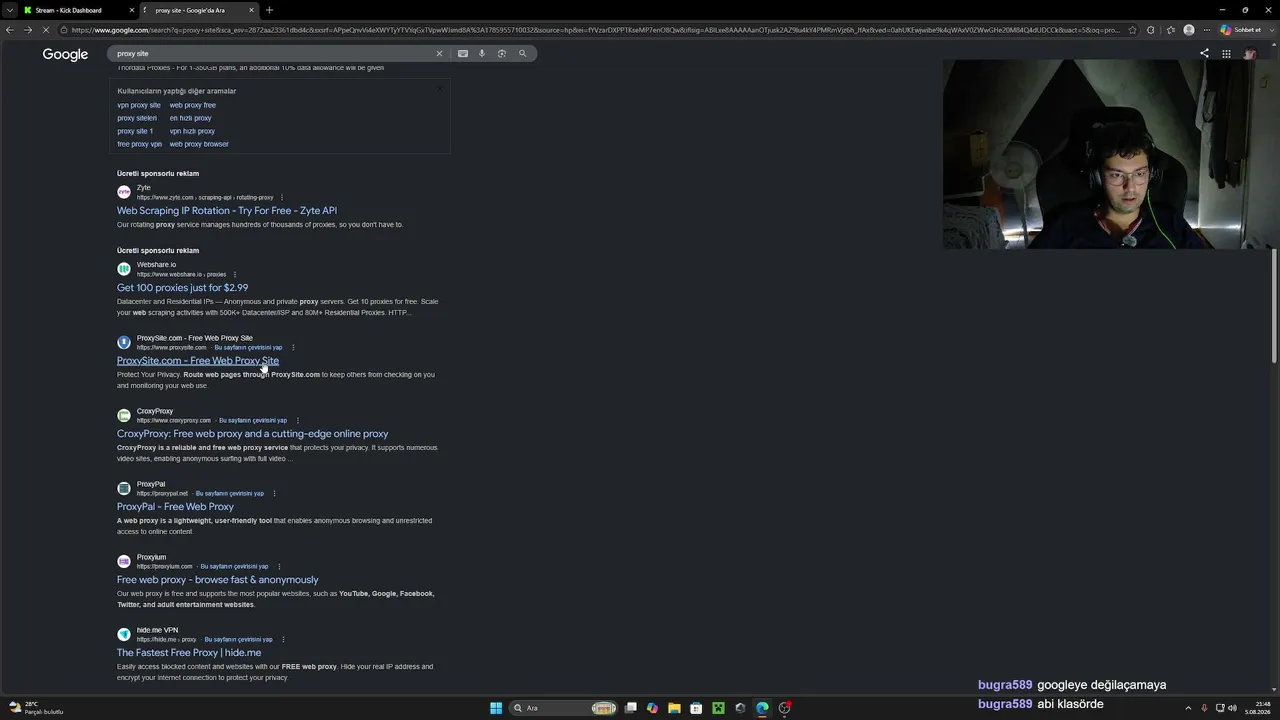Open a new browser tab
The height and width of the screenshot is (720, 1280).
coord(269,10)
